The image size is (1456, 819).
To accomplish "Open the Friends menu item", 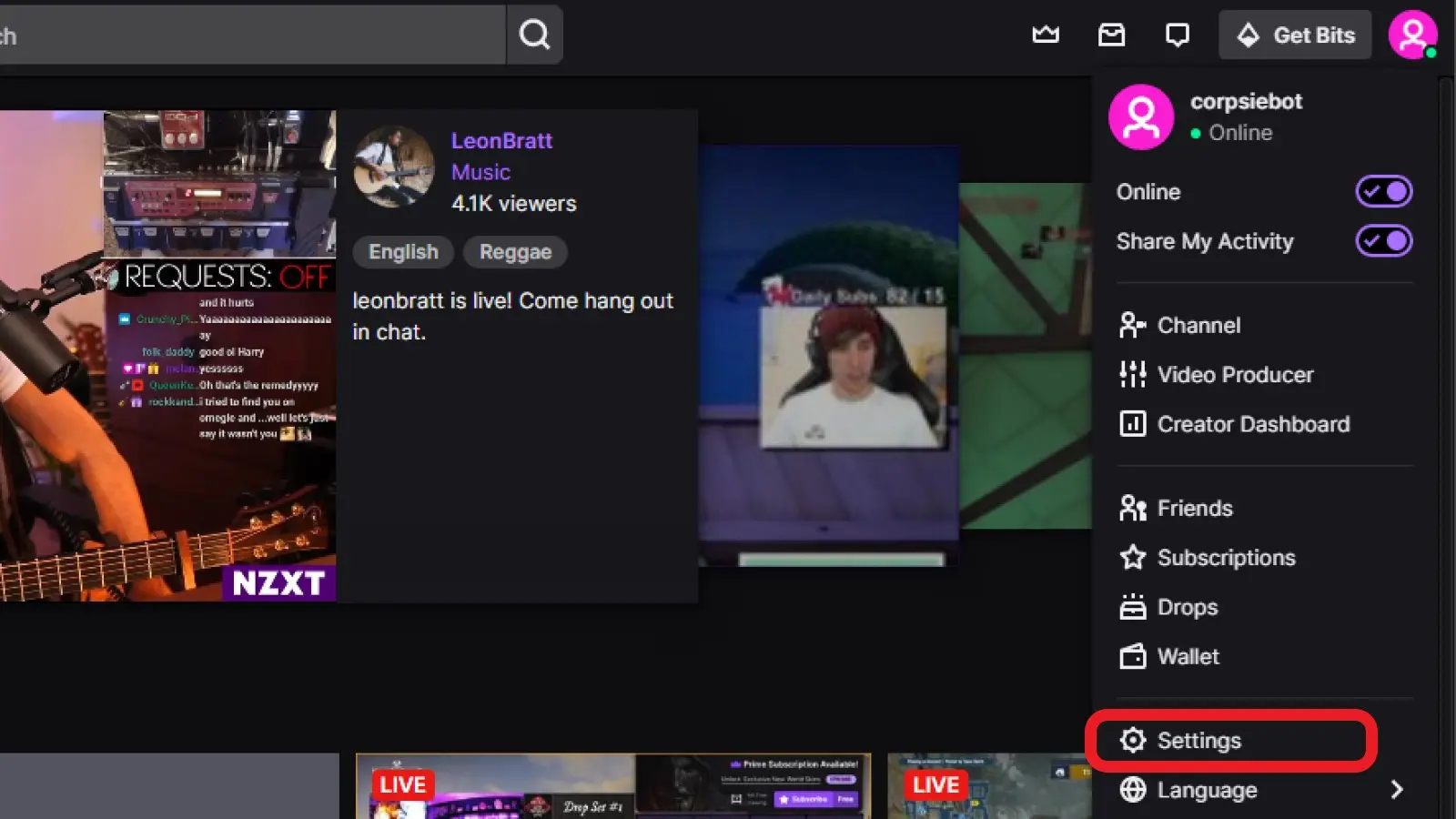I will [1265, 508].
